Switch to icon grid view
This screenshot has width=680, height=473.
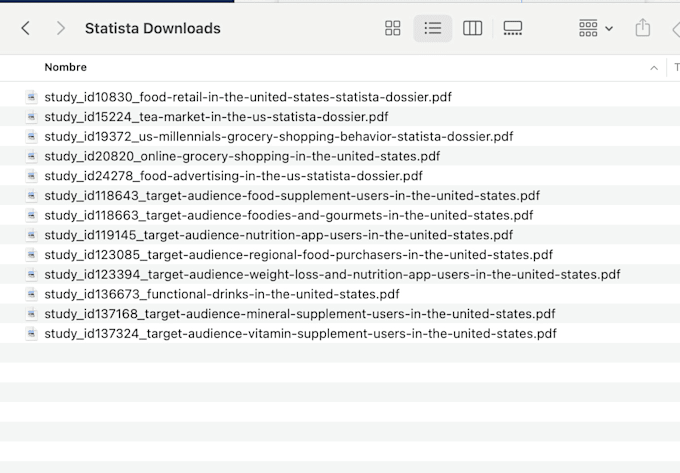[392, 29]
